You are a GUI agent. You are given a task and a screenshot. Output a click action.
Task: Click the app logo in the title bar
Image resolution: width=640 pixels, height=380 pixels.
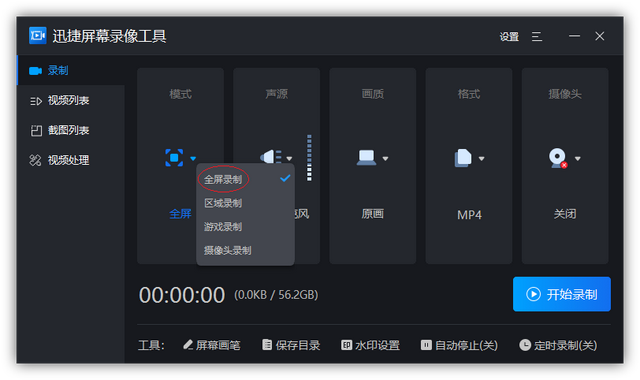[x=38, y=36]
